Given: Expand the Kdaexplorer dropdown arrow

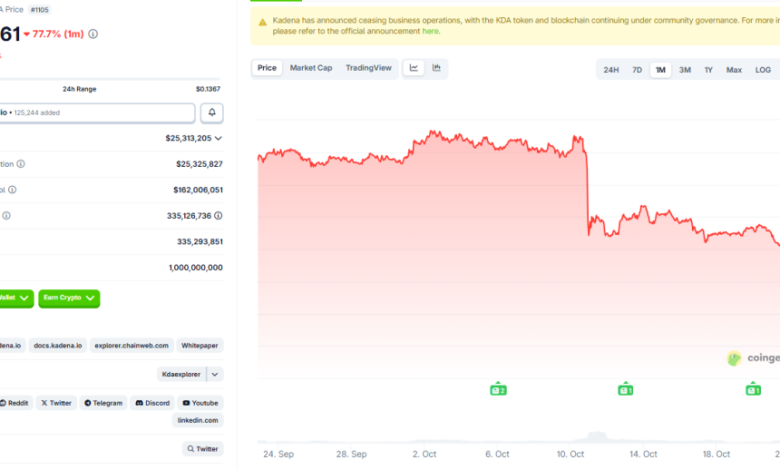Looking at the screenshot, I should (215, 374).
